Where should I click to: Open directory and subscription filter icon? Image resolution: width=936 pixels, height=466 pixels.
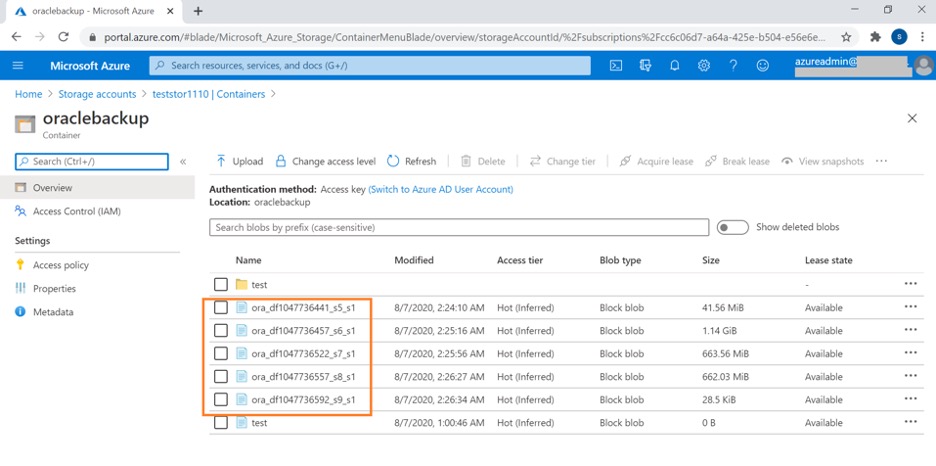(x=646, y=66)
